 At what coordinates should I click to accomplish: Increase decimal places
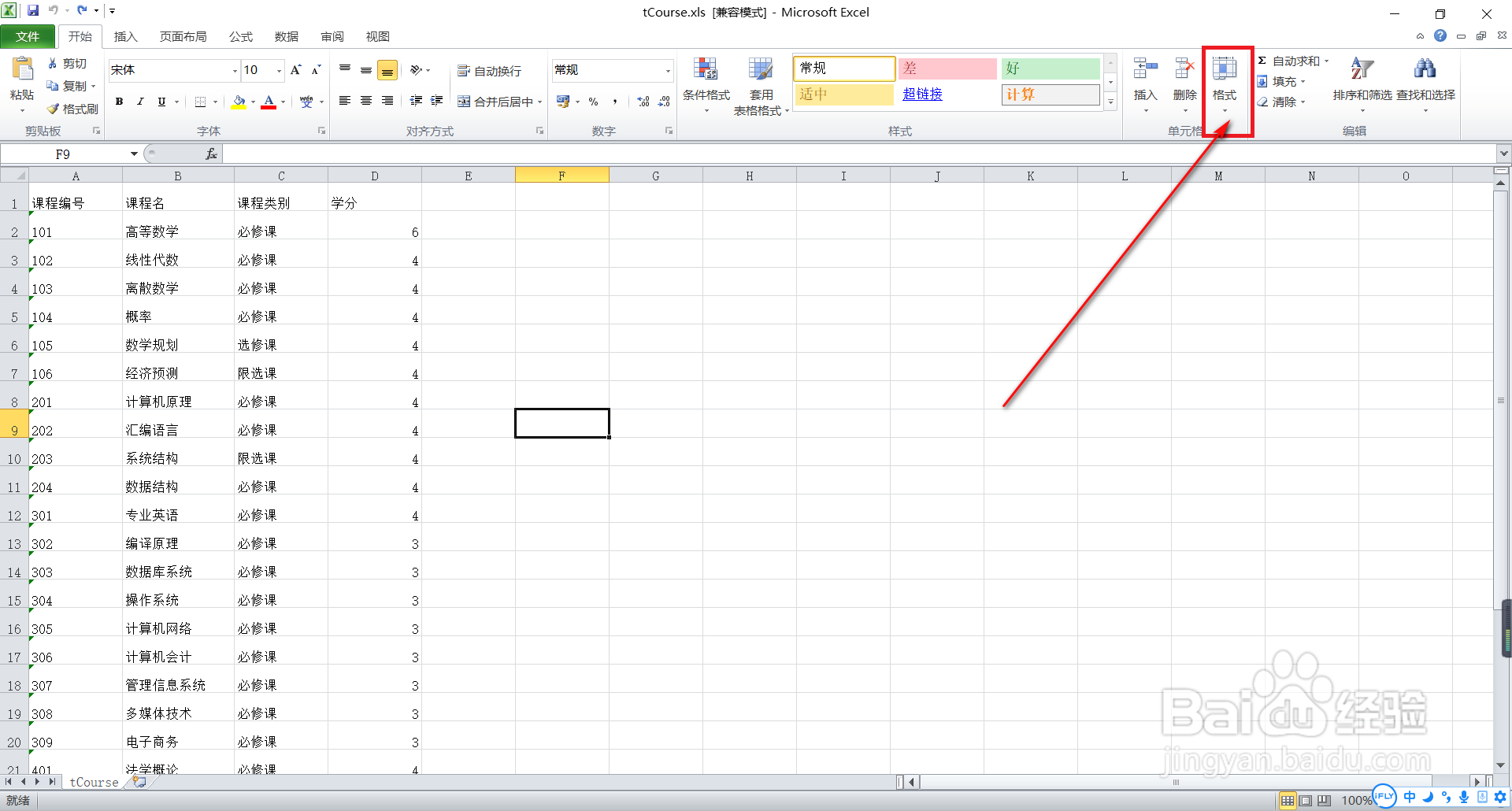643,102
